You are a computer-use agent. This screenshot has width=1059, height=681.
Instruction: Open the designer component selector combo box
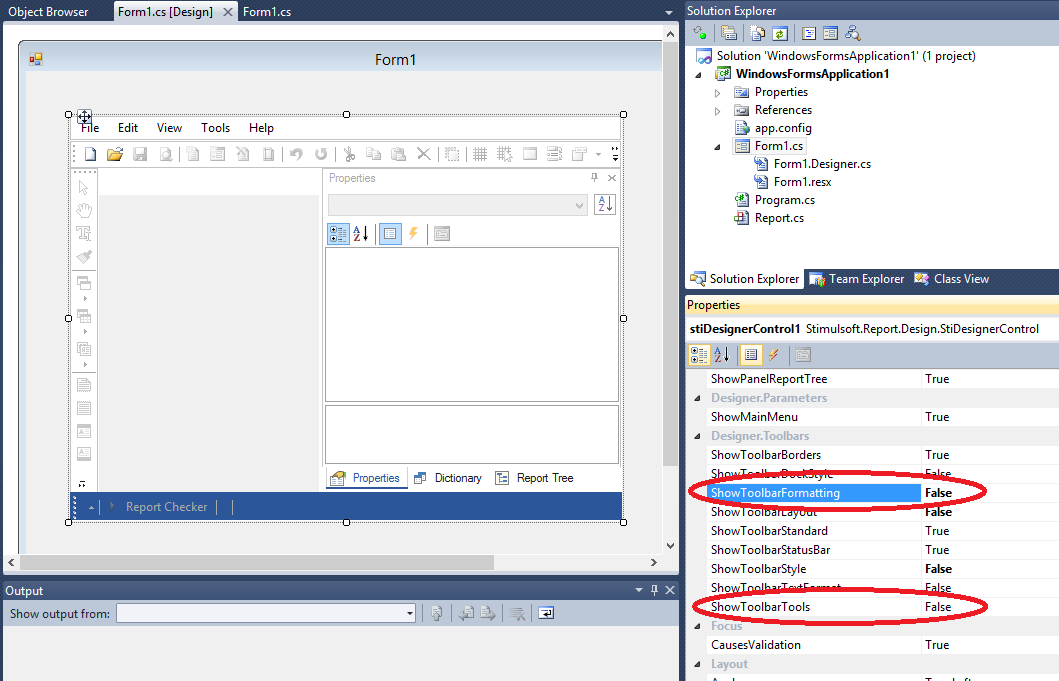click(x=457, y=205)
